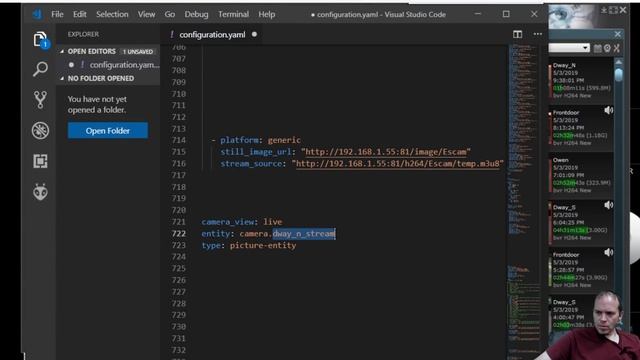Click the download icon above clips panel
This screenshot has width=640, height=360.
point(604,10)
